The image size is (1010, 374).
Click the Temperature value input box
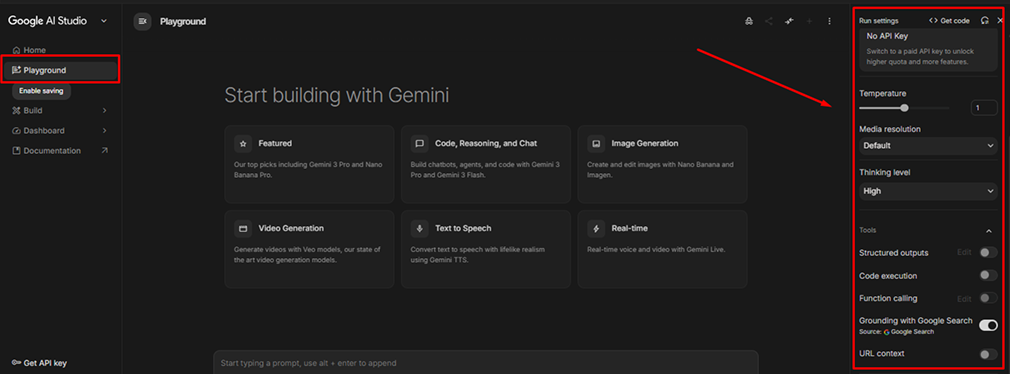click(984, 108)
